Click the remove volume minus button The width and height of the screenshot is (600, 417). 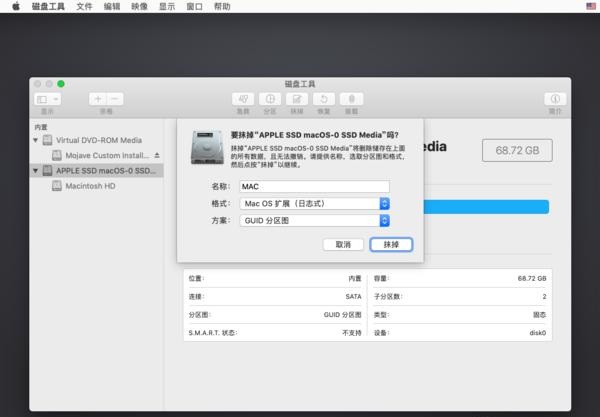tap(115, 99)
